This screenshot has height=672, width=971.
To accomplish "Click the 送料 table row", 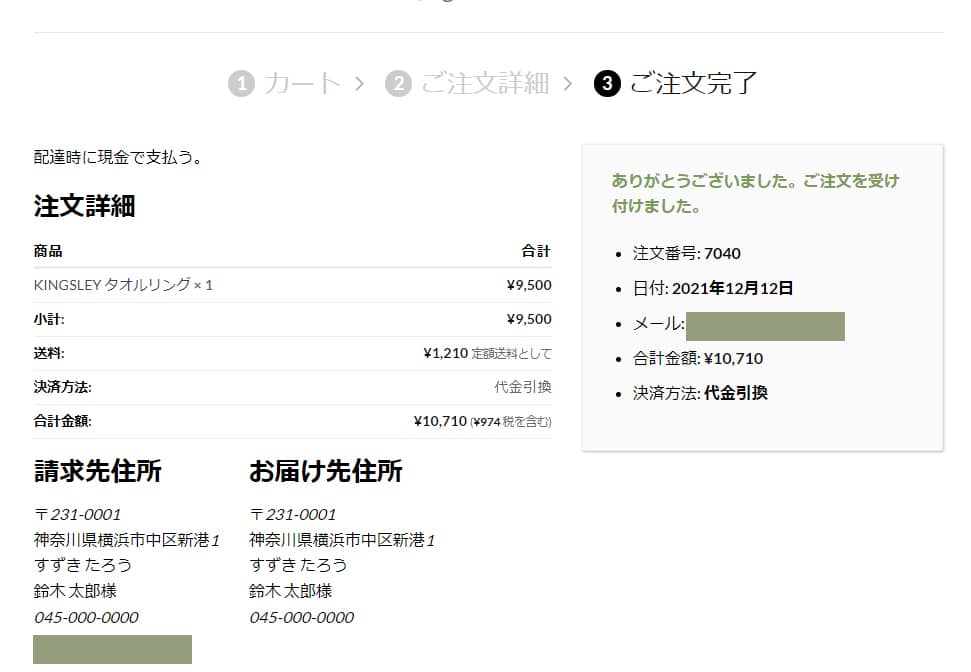I will pos(291,353).
